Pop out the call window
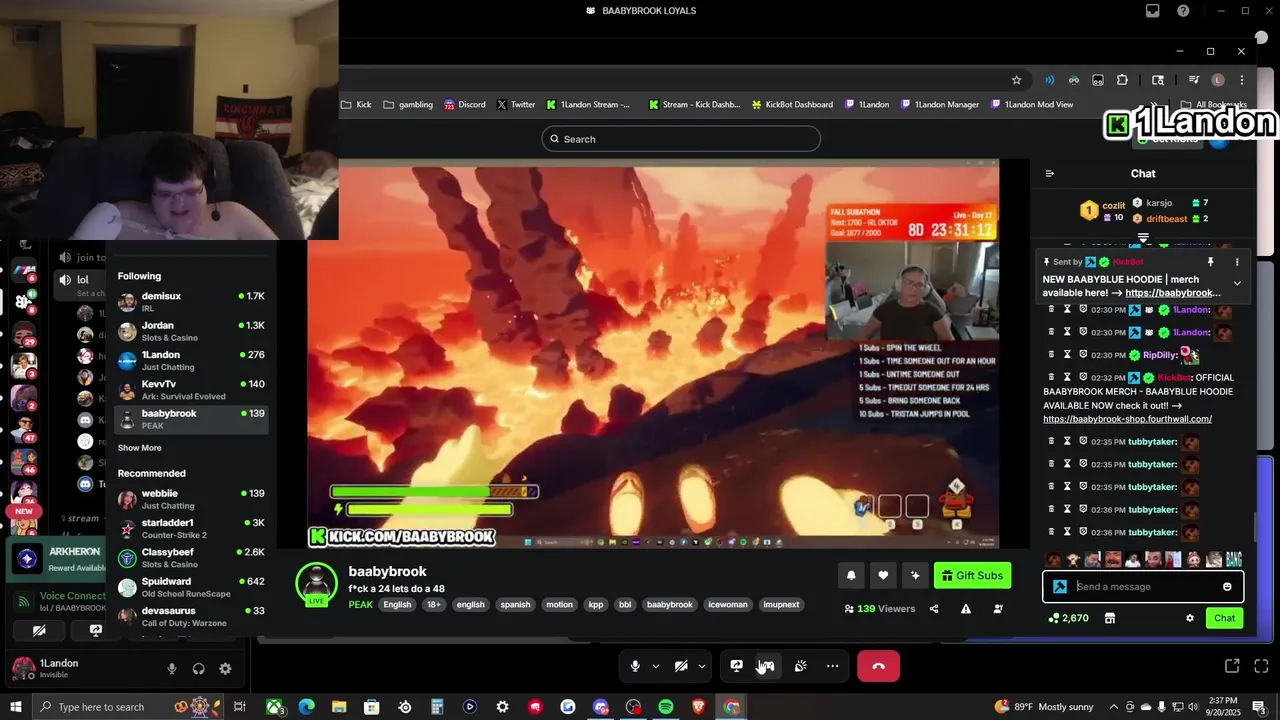 (x=1232, y=666)
